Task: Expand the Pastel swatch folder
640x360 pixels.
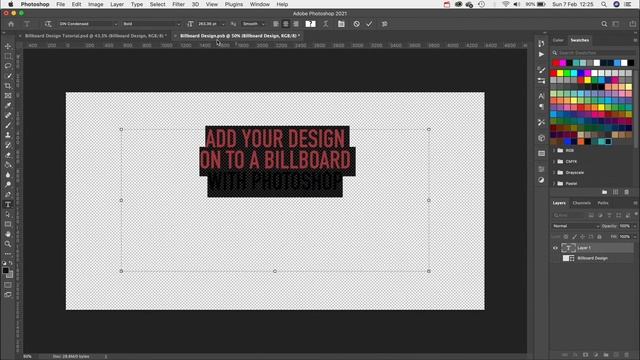Action: coord(554,184)
